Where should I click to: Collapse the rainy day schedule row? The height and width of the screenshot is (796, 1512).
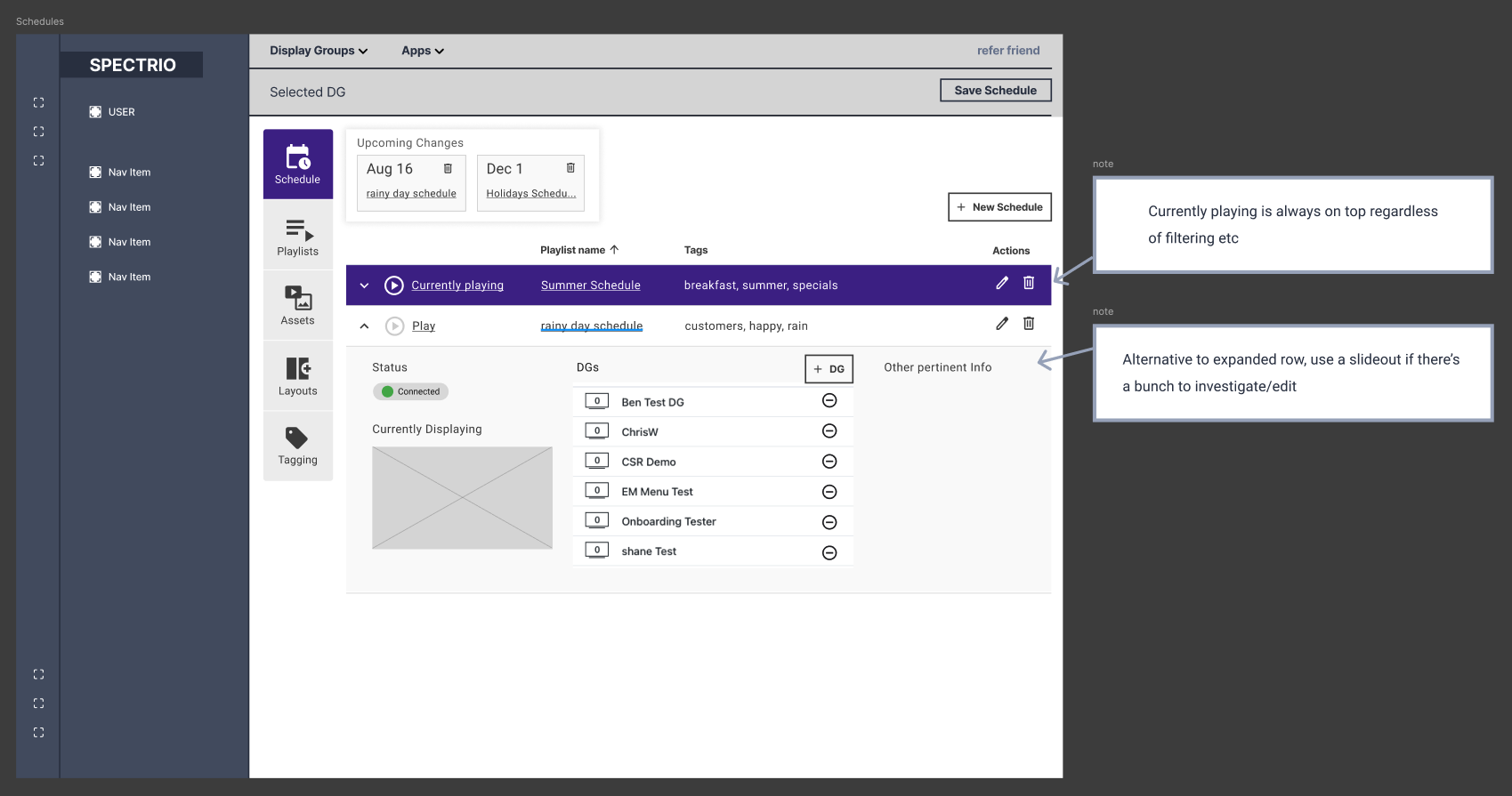[364, 326]
